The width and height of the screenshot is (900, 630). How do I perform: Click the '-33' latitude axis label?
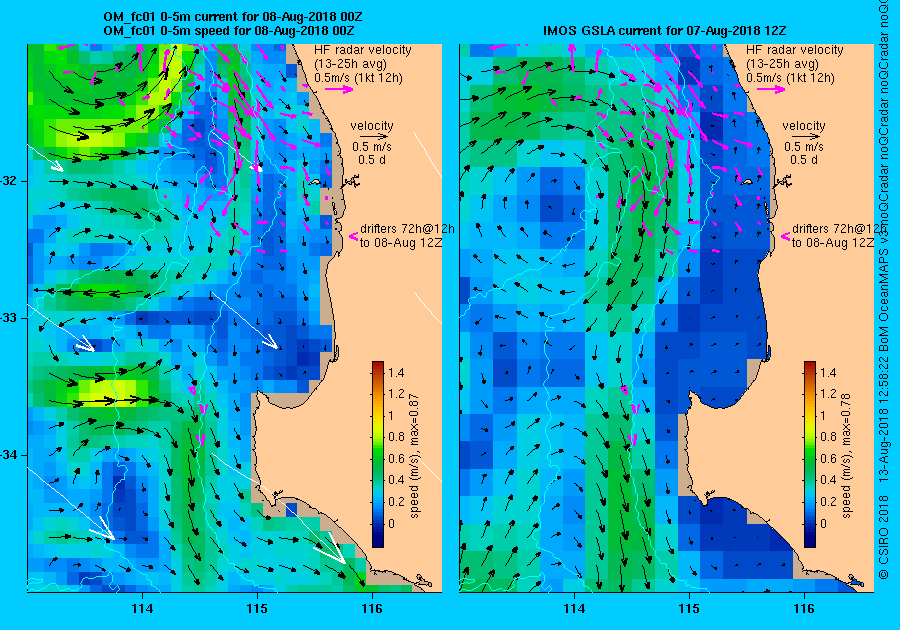click(x=9, y=318)
